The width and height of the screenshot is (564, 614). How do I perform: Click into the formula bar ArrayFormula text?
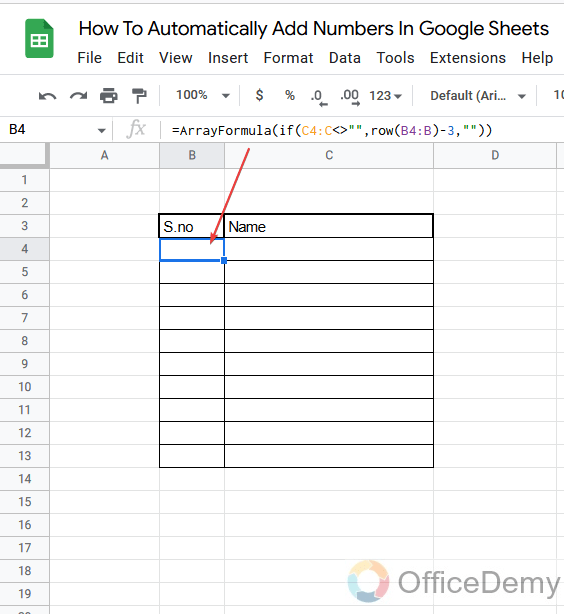coord(332,130)
